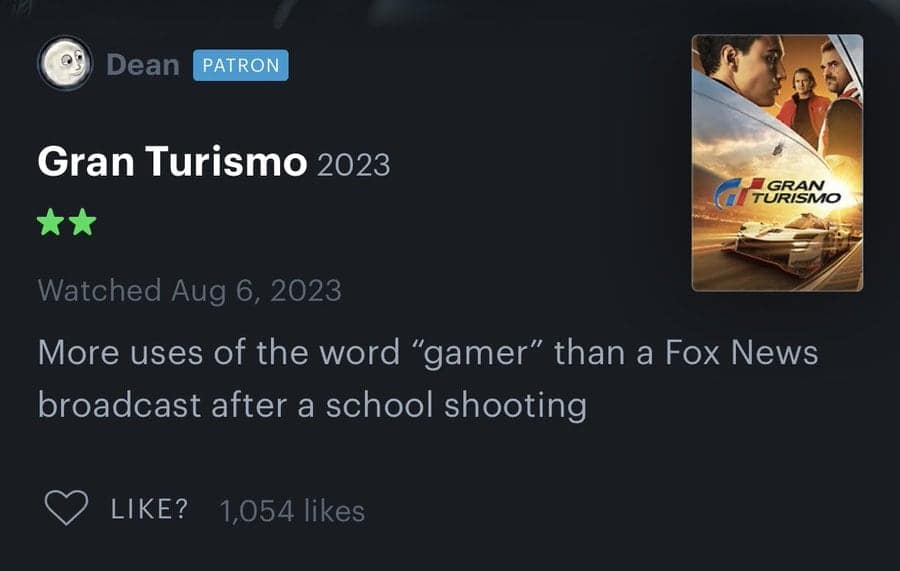Select the blue PATRON badge
The height and width of the screenshot is (571, 900).
coord(240,65)
